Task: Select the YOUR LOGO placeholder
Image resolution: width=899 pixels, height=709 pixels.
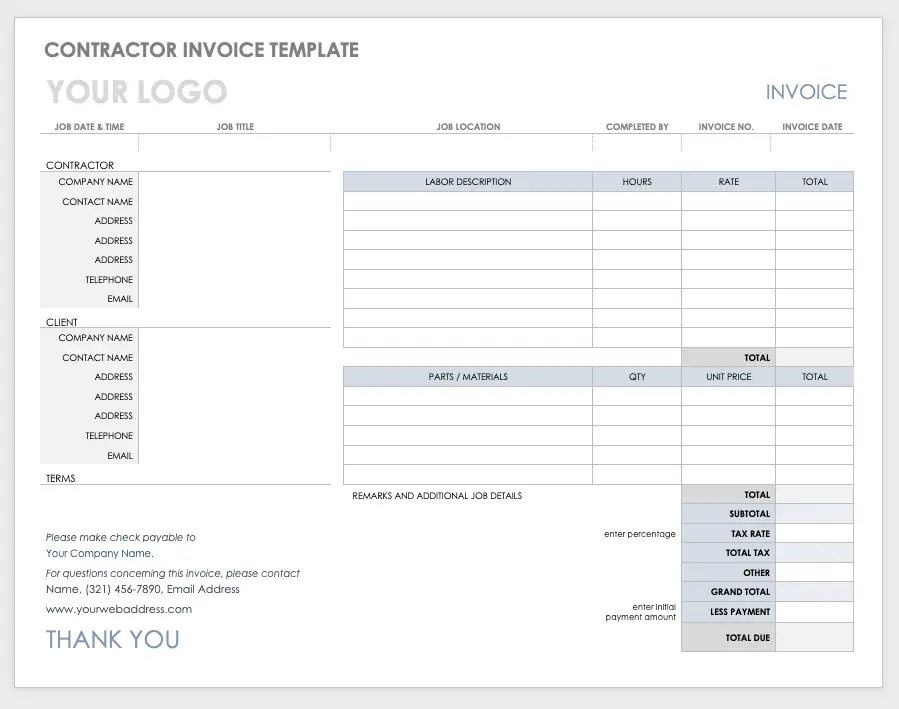Action: (136, 92)
